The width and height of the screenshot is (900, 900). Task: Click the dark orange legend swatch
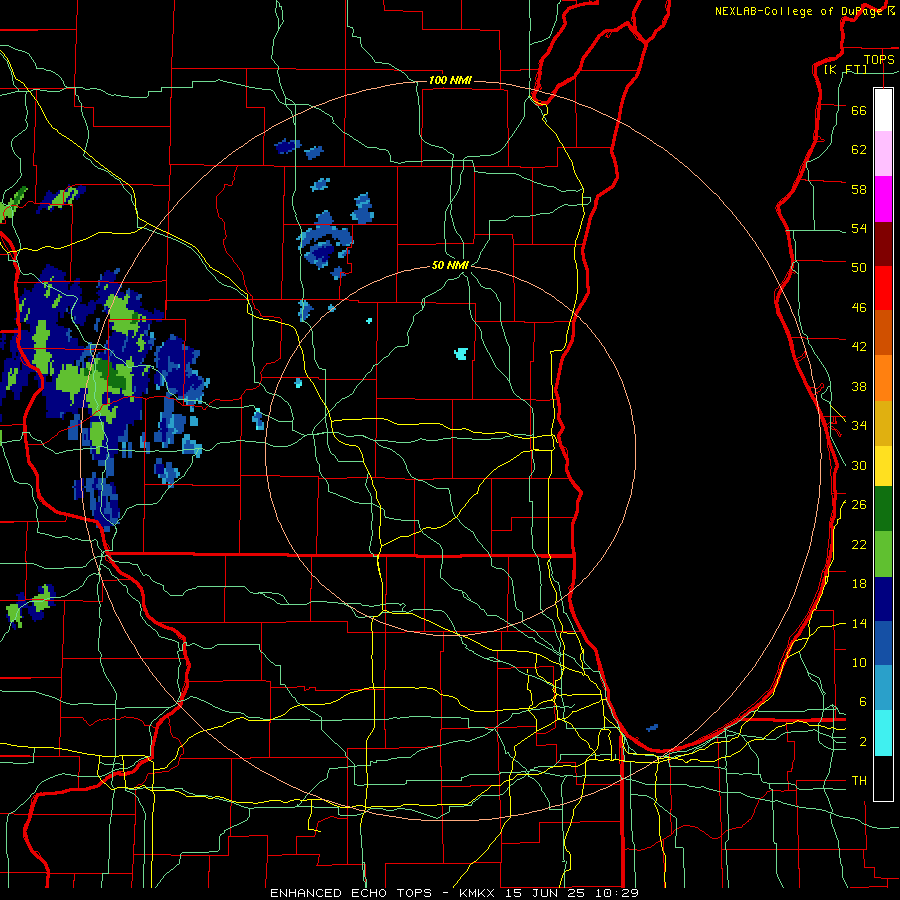coord(883,332)
